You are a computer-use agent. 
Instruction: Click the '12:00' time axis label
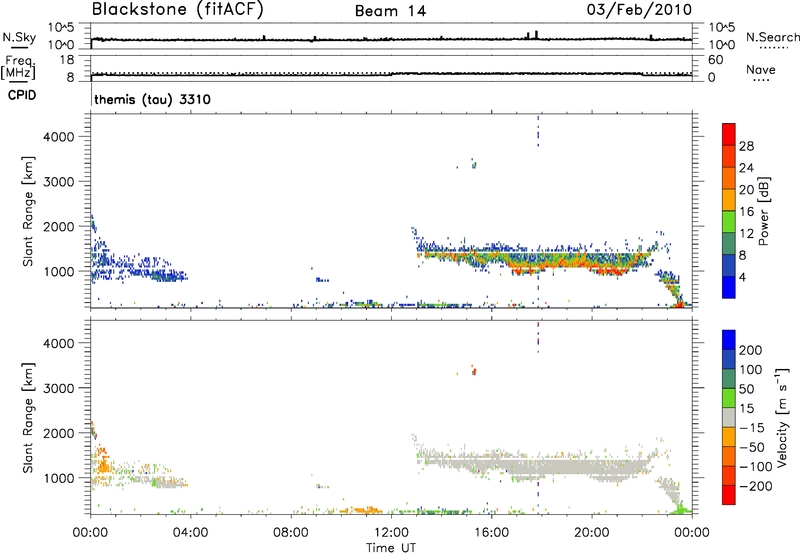[x=390, y=533]
